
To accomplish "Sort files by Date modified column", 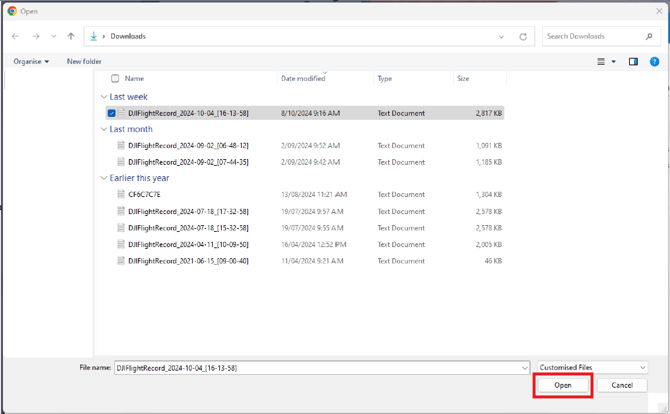I will (x=303, y=78).
